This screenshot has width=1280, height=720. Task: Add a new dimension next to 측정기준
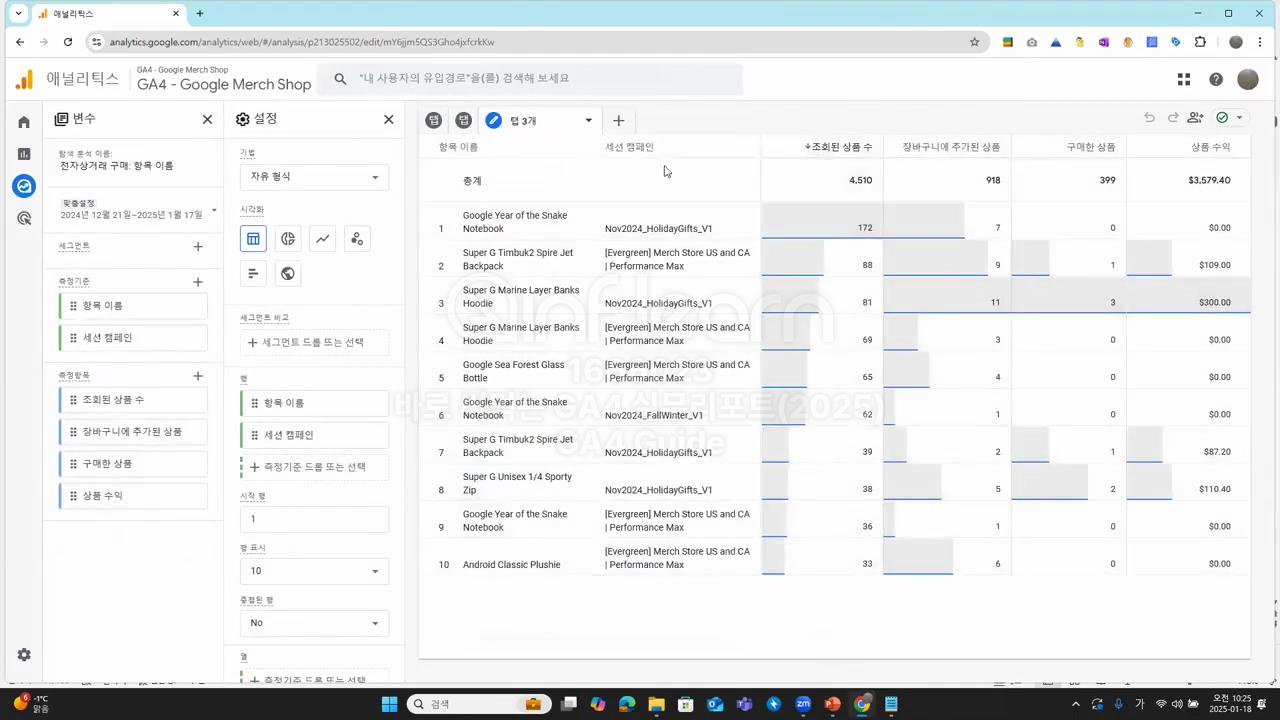[198, 282]
